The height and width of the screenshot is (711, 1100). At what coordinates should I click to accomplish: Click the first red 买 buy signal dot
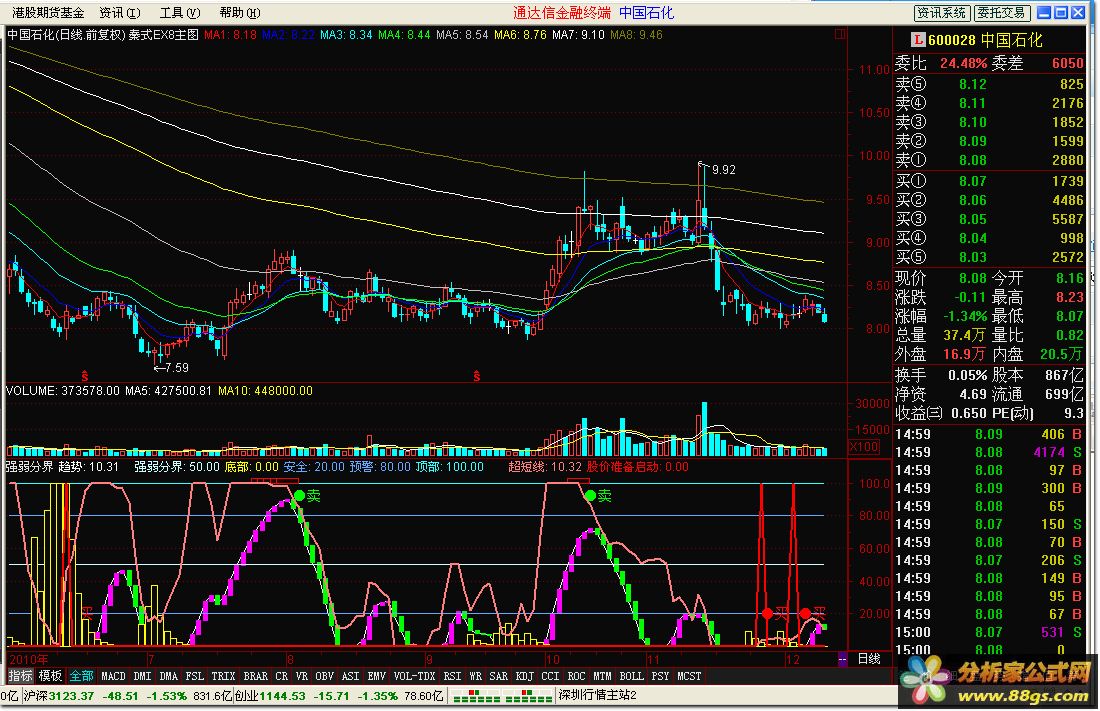[767, 613]
